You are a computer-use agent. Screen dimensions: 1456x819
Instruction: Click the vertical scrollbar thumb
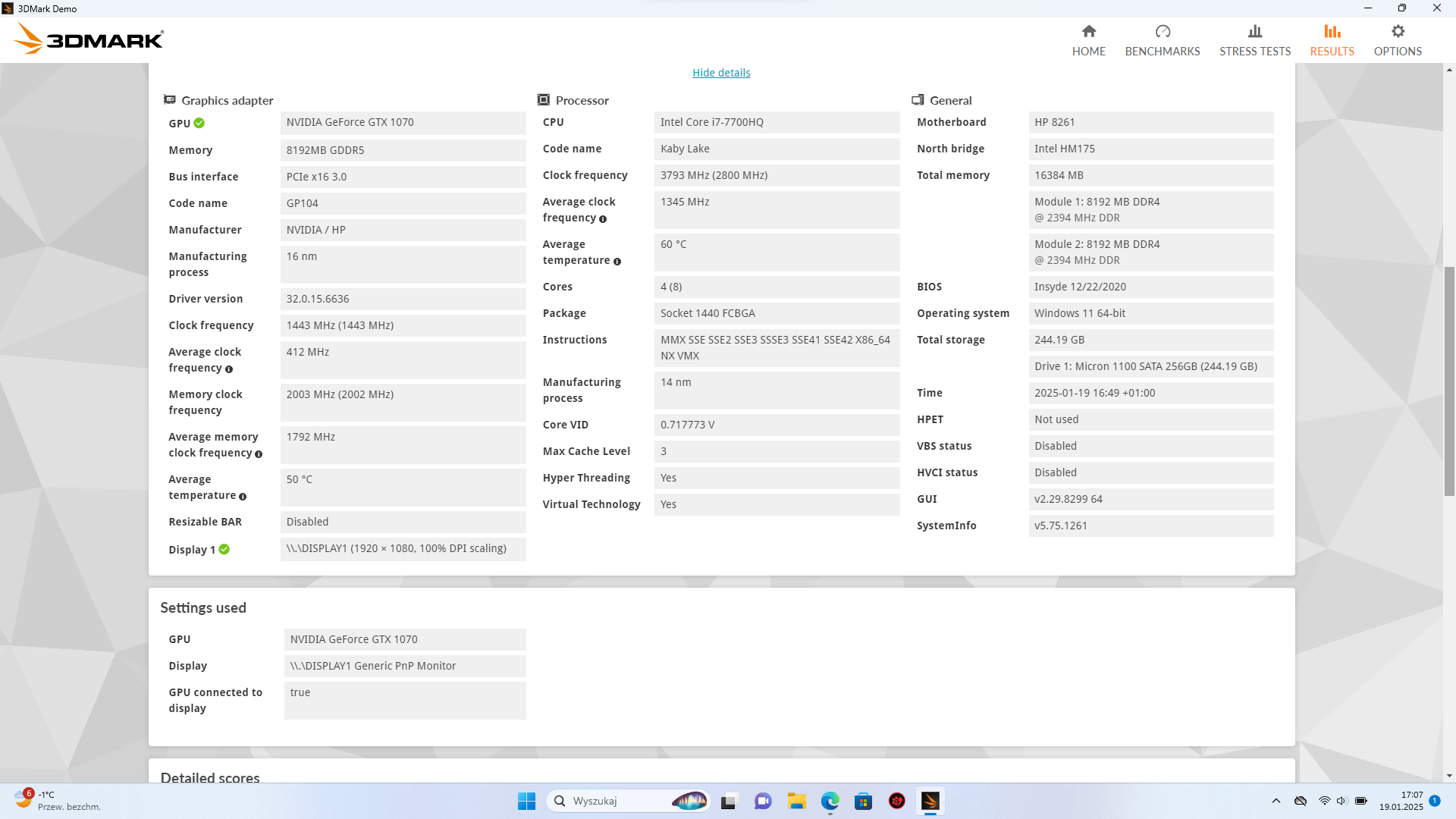(x=1449, y=381)
